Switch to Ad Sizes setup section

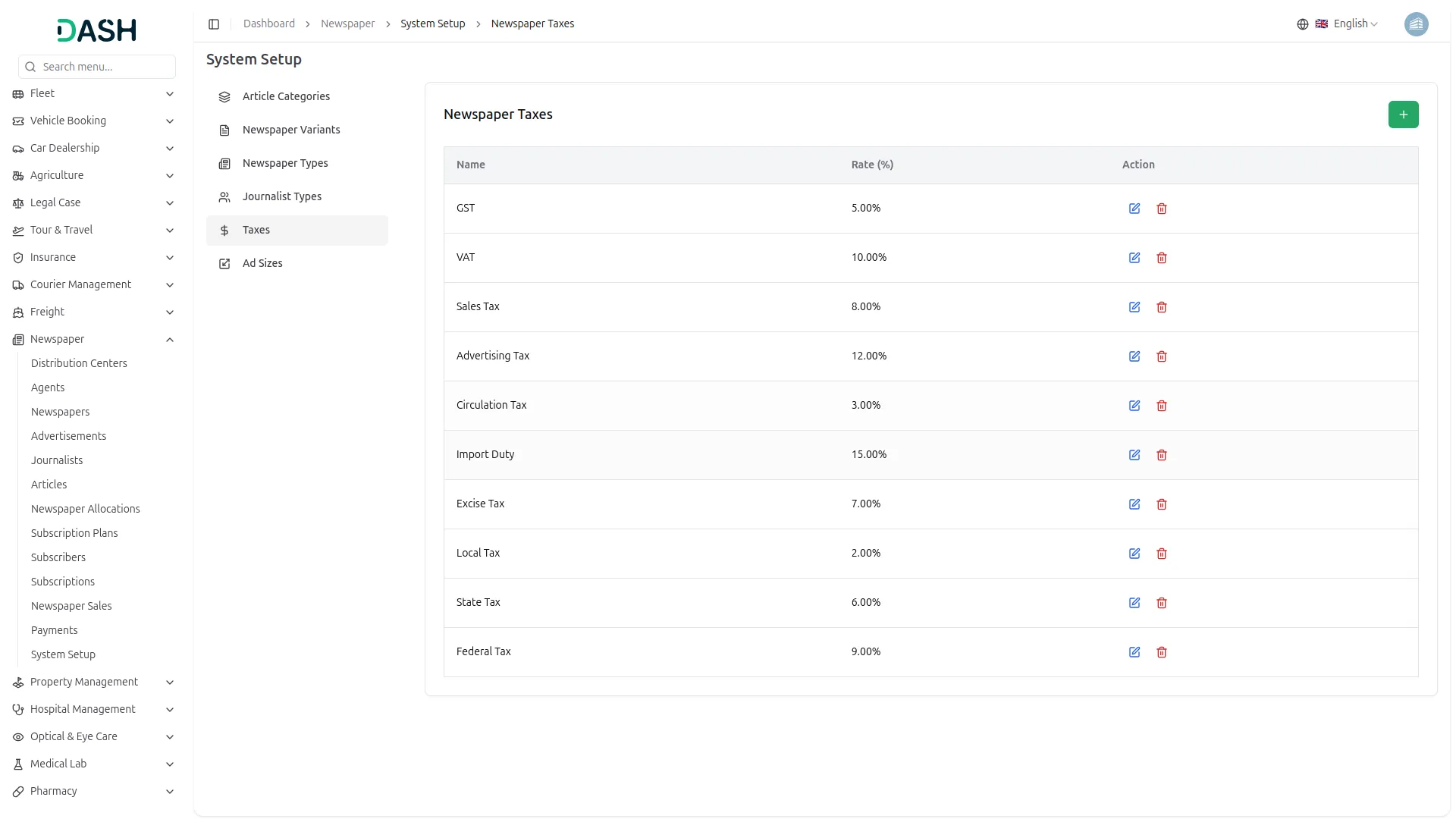262,263
